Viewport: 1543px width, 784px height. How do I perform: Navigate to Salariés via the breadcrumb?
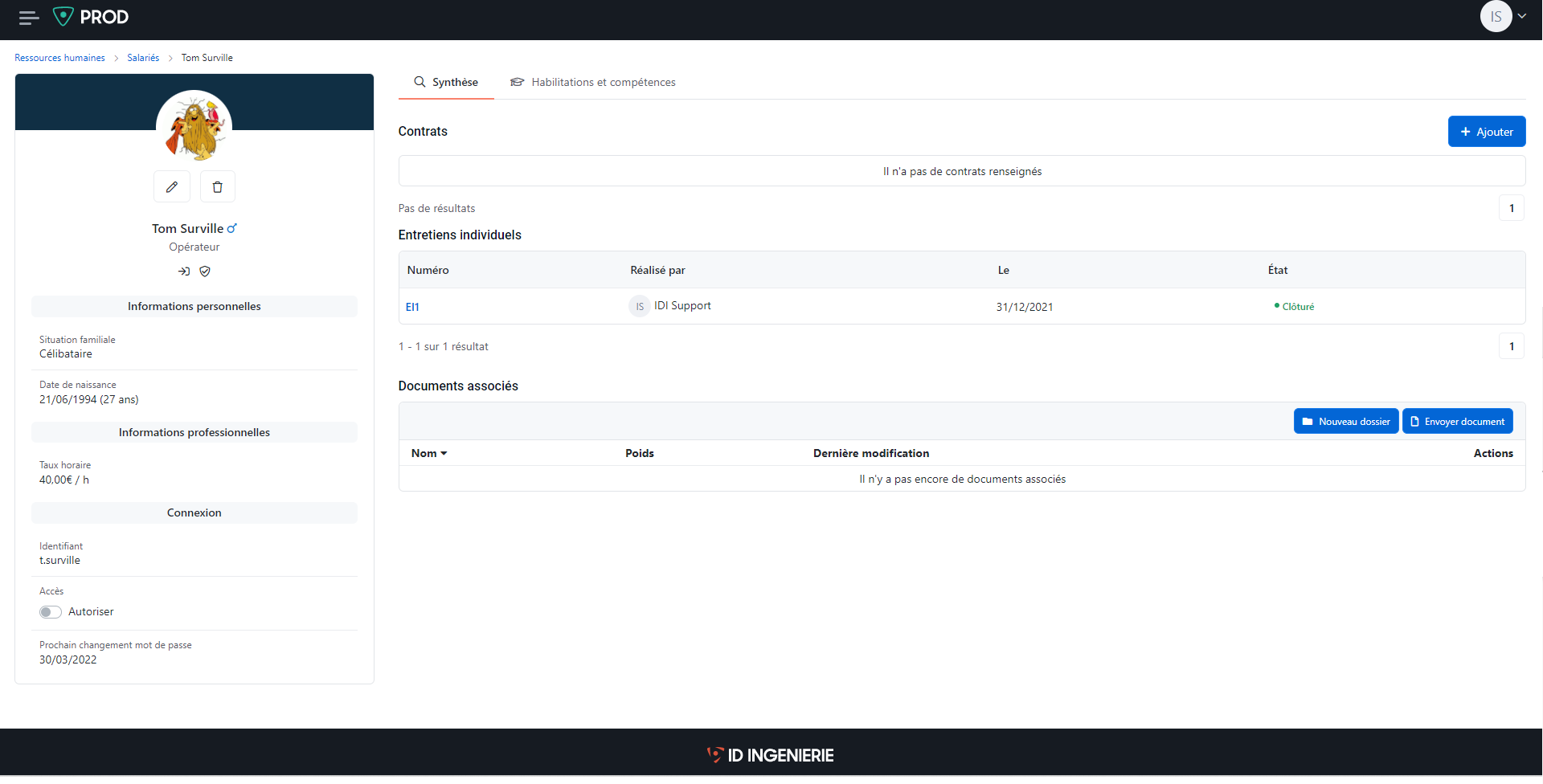(143, 57)
